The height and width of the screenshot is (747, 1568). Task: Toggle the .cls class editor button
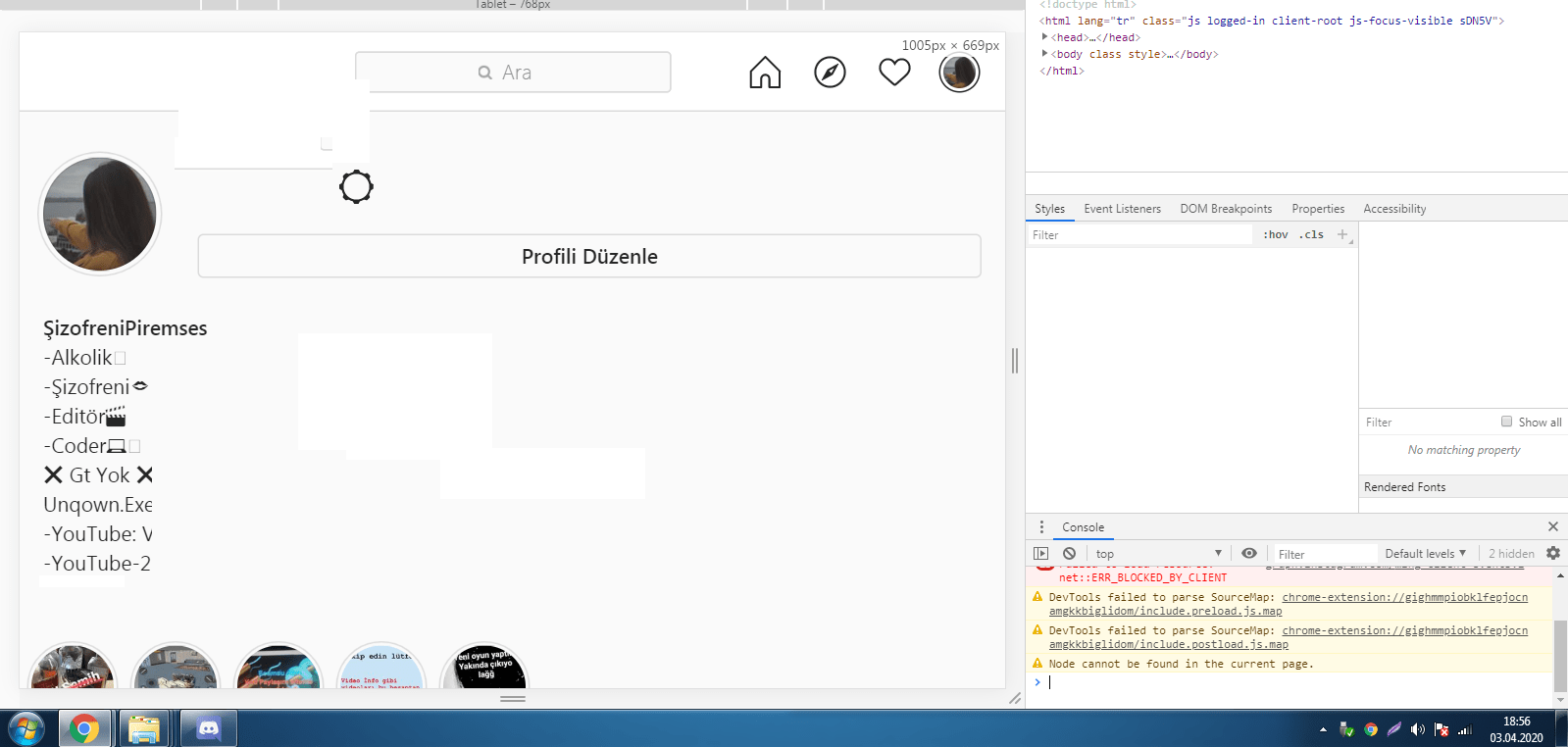(1312, 235)
